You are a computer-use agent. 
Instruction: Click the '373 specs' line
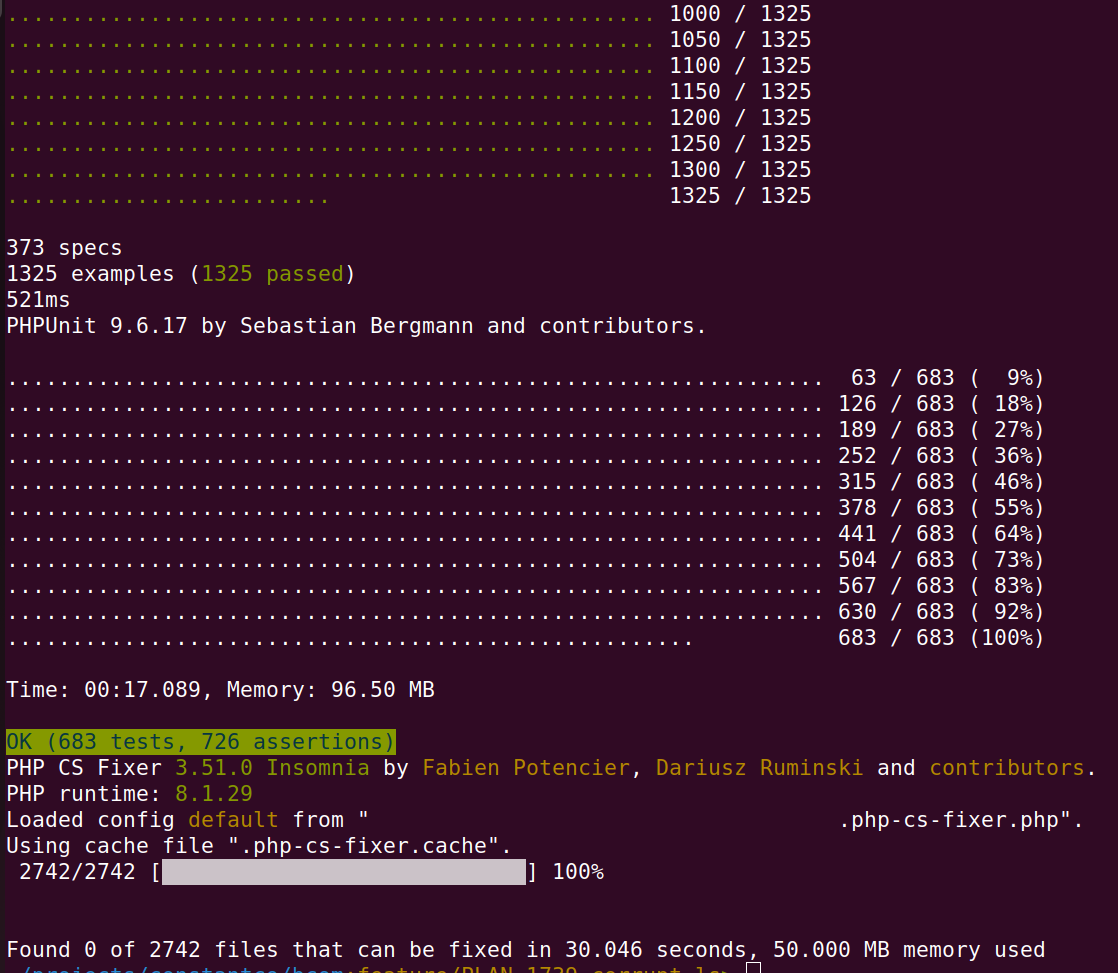(64, 248)
